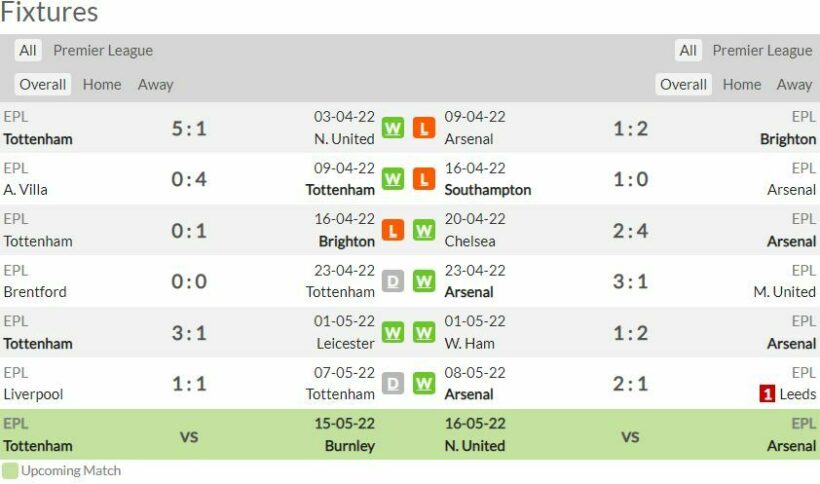Click Tottenham's loss badge against Brighton 16-04-22
Image resolution: width=820 pixels, height=484 pixels.
393,230
